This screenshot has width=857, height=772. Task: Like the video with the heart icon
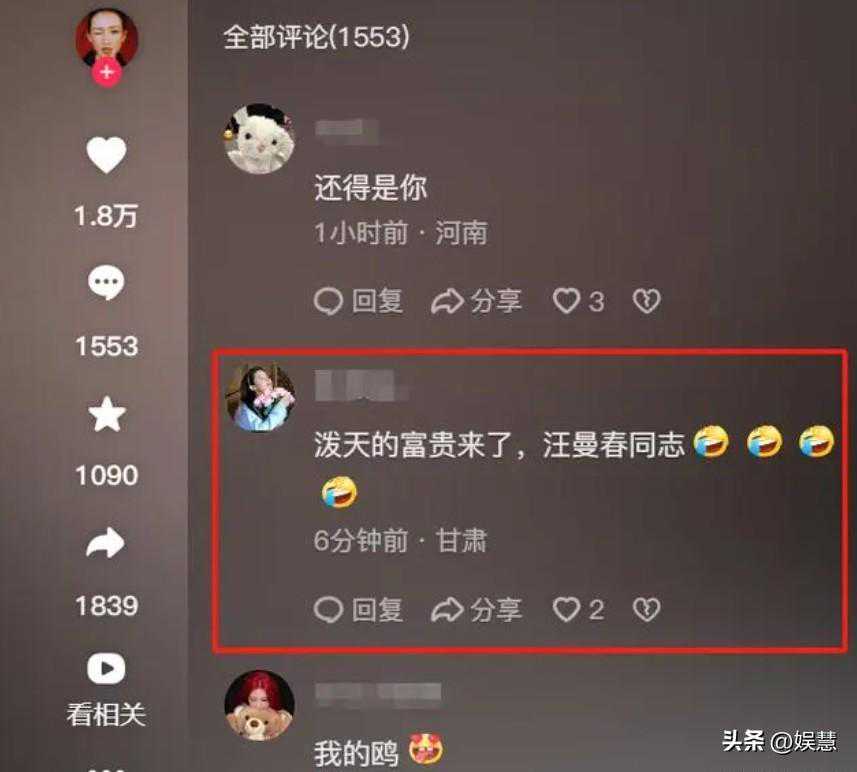tap(107, 155)
